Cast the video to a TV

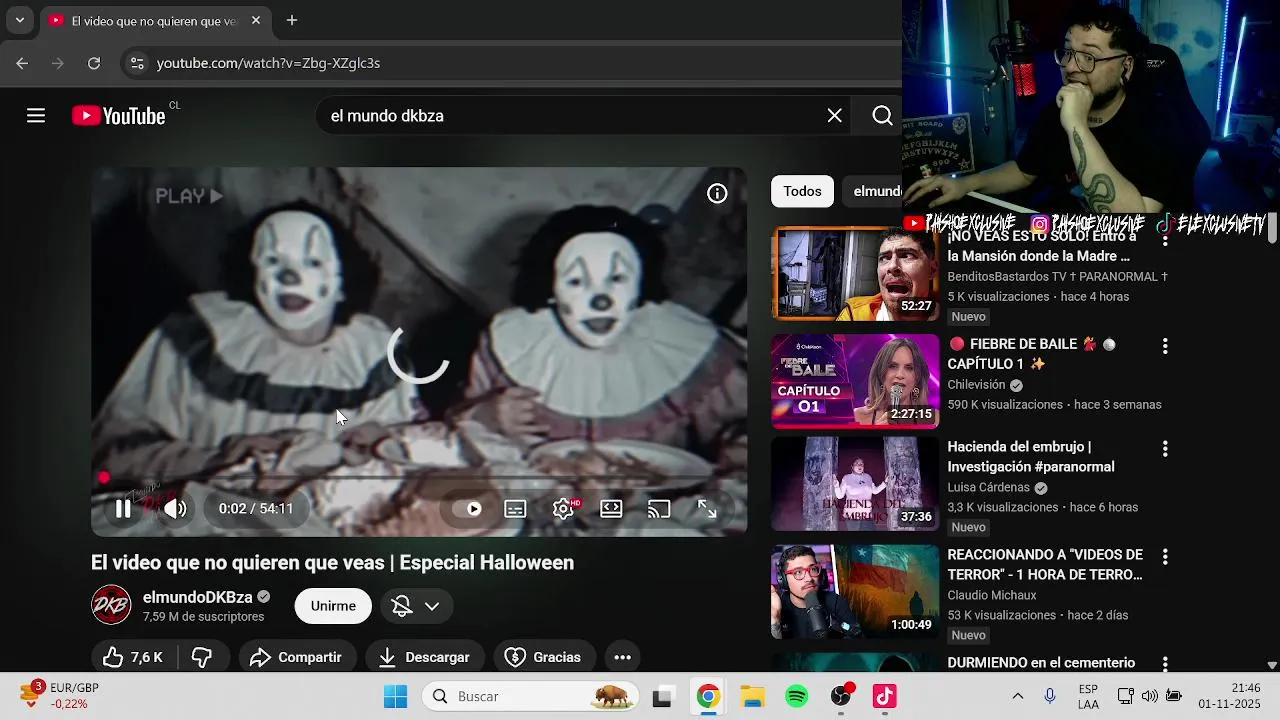tap(659, 509)
